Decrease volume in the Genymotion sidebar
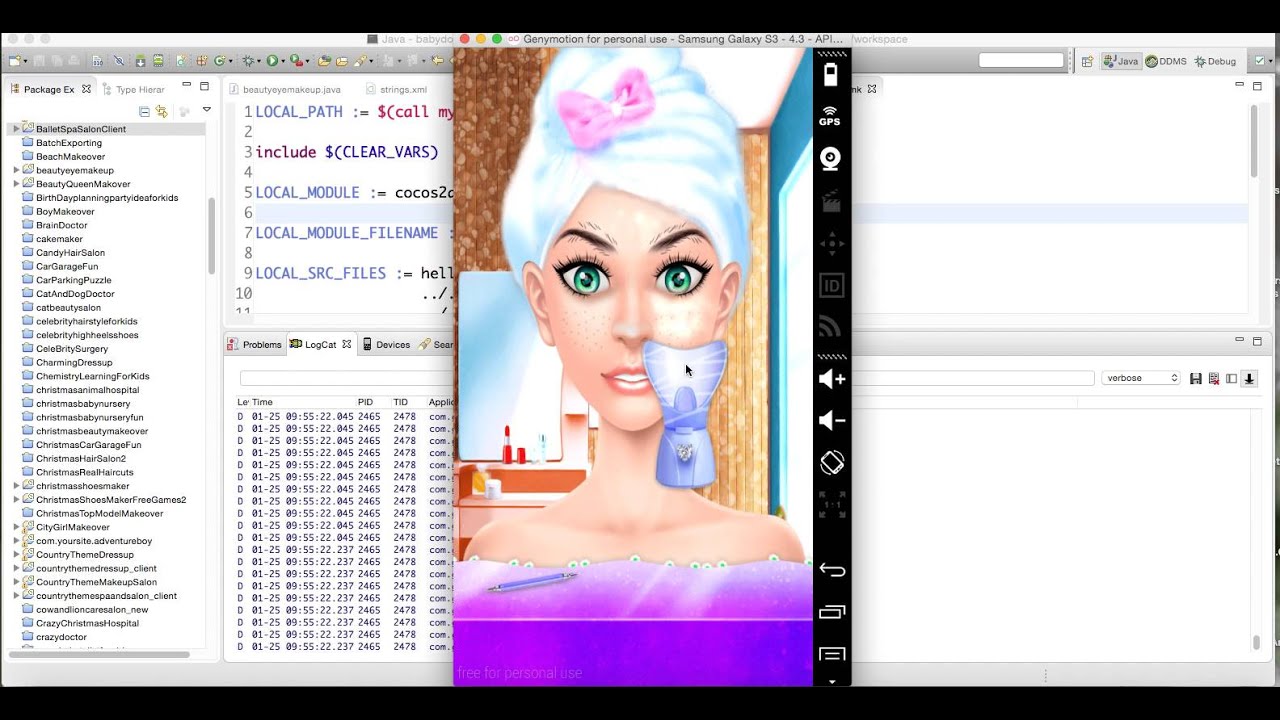 832,421
